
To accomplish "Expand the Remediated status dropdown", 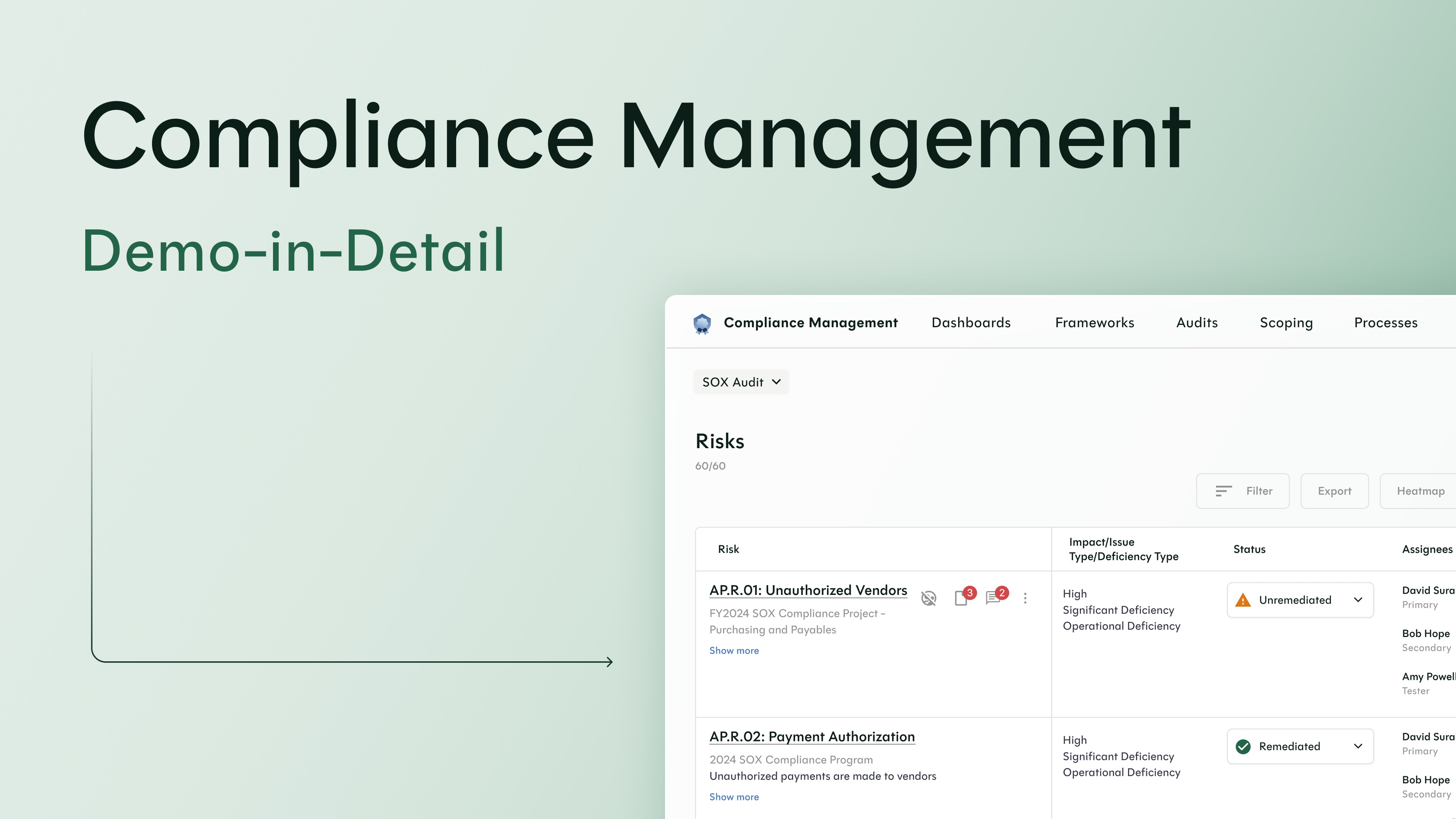I will [x=1300, y=746].
